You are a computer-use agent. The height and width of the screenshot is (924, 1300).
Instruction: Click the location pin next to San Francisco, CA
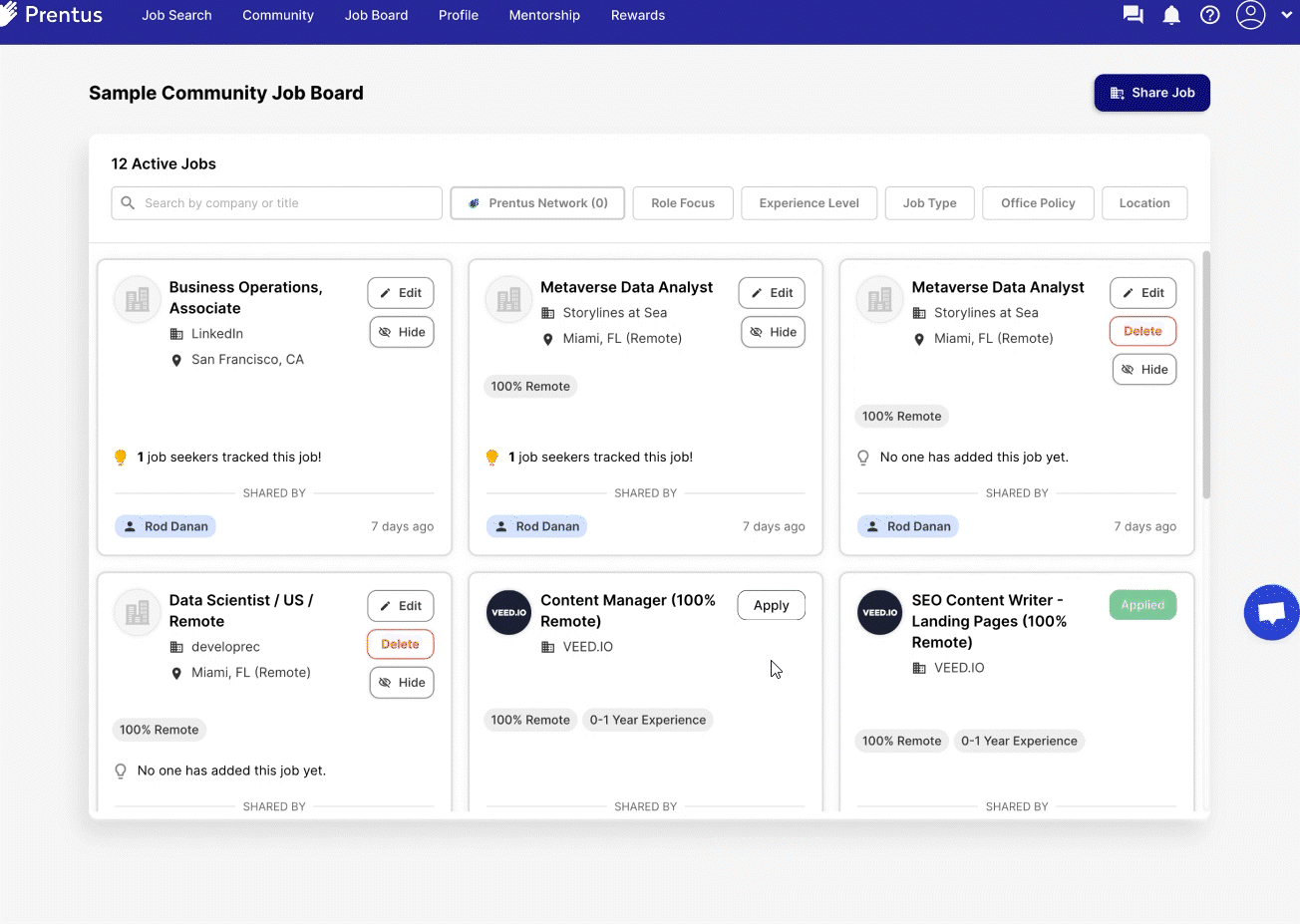pos(176,360)
